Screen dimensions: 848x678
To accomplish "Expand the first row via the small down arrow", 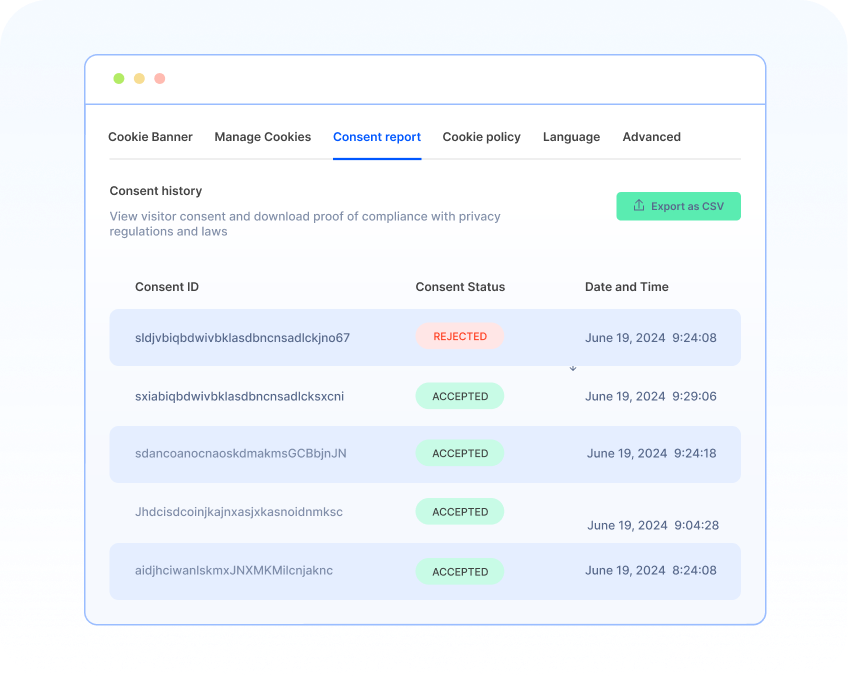I will pos(573,368).
